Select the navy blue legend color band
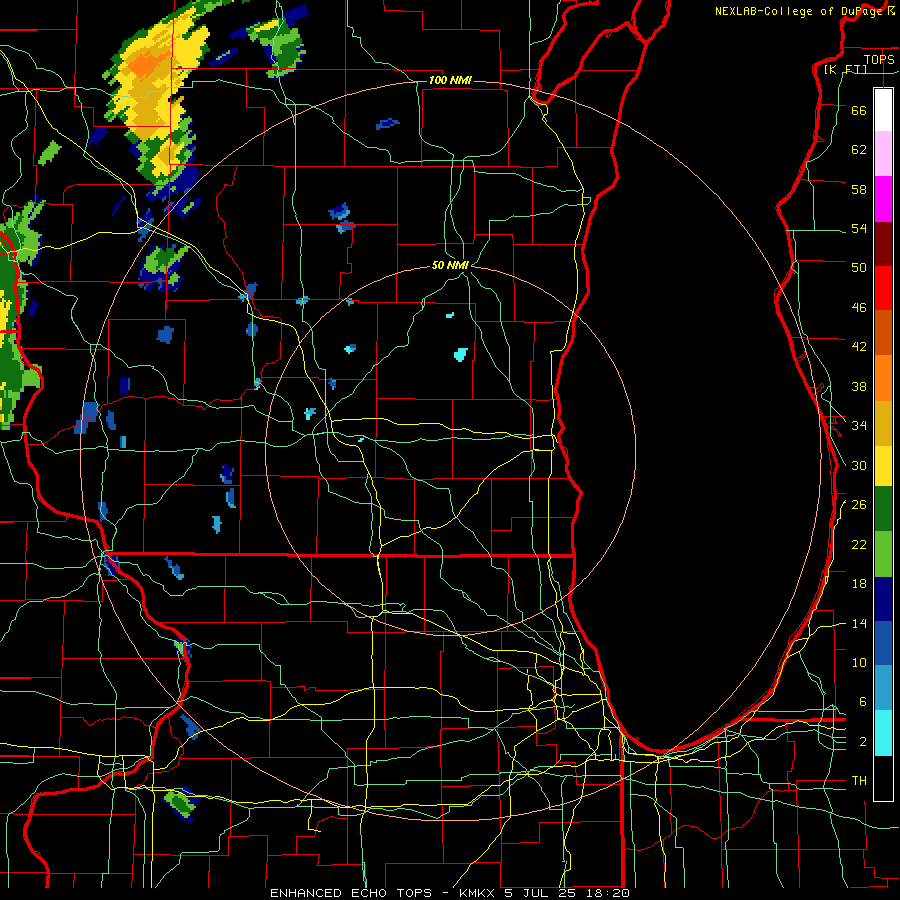 (x=883, y=599)
